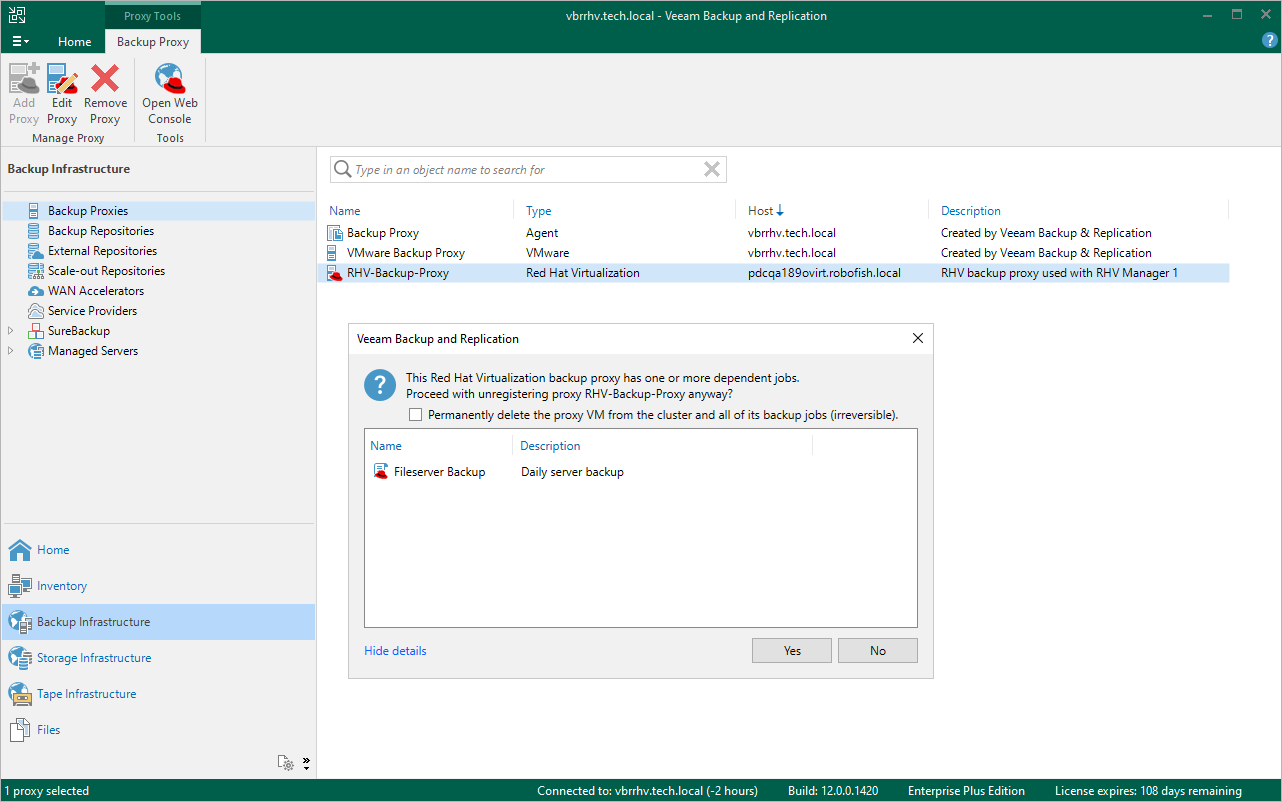Click the Backup Proxy agent row icon
This screenshot has width=1282, height=802.
pos(335,233)
